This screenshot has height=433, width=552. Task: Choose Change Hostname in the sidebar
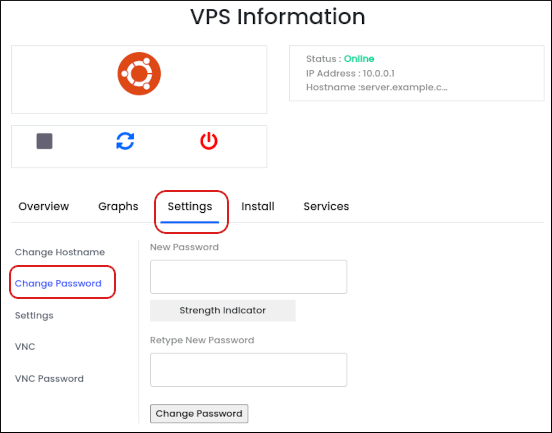pos(60,252)
